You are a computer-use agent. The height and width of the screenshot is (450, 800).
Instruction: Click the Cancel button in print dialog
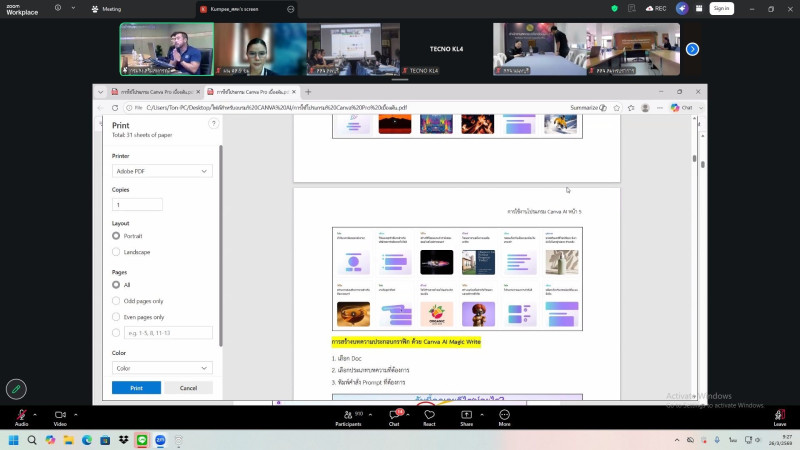click(187, 388)
